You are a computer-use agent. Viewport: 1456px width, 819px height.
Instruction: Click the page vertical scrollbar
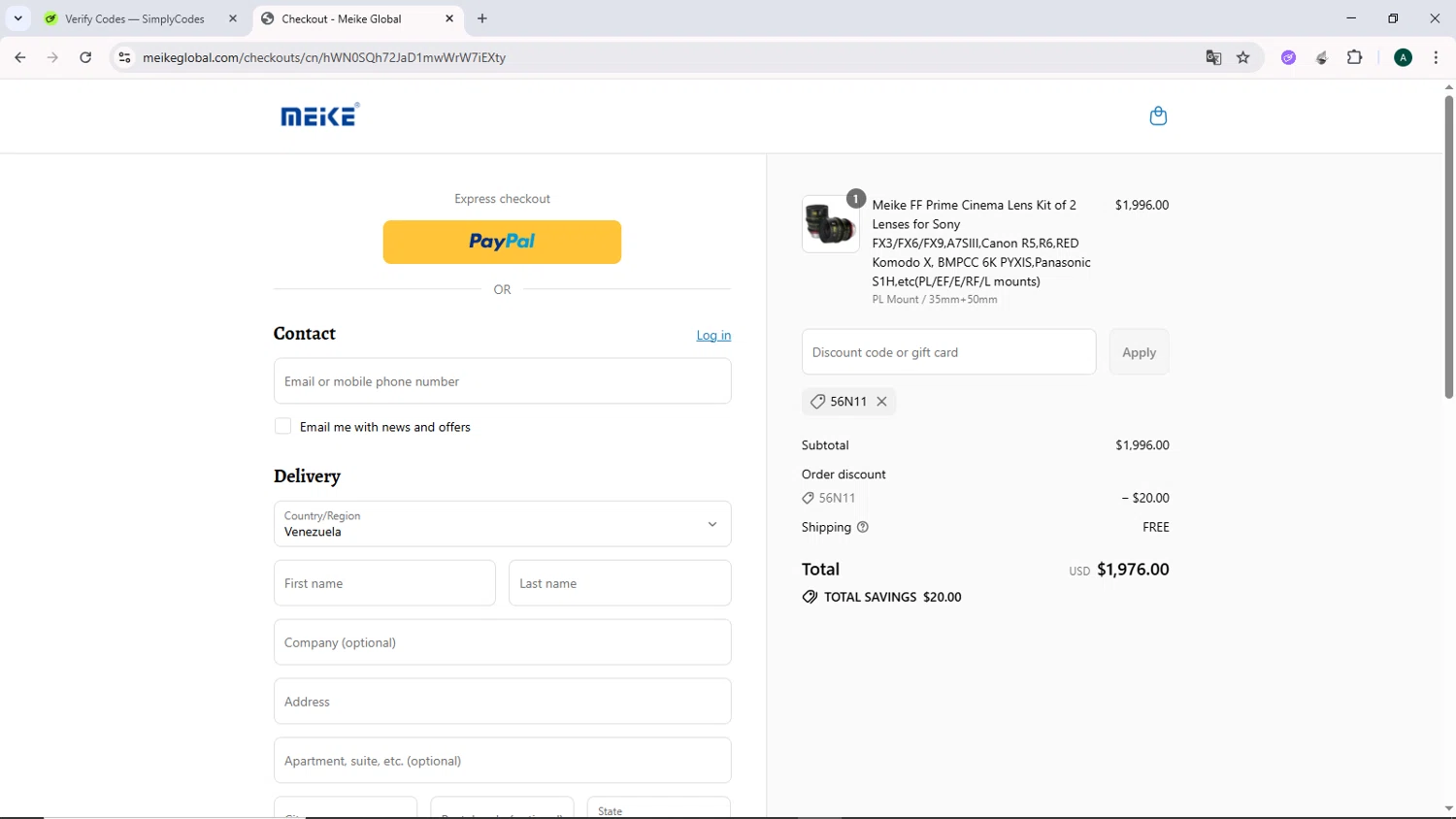tap(1448, 247)
